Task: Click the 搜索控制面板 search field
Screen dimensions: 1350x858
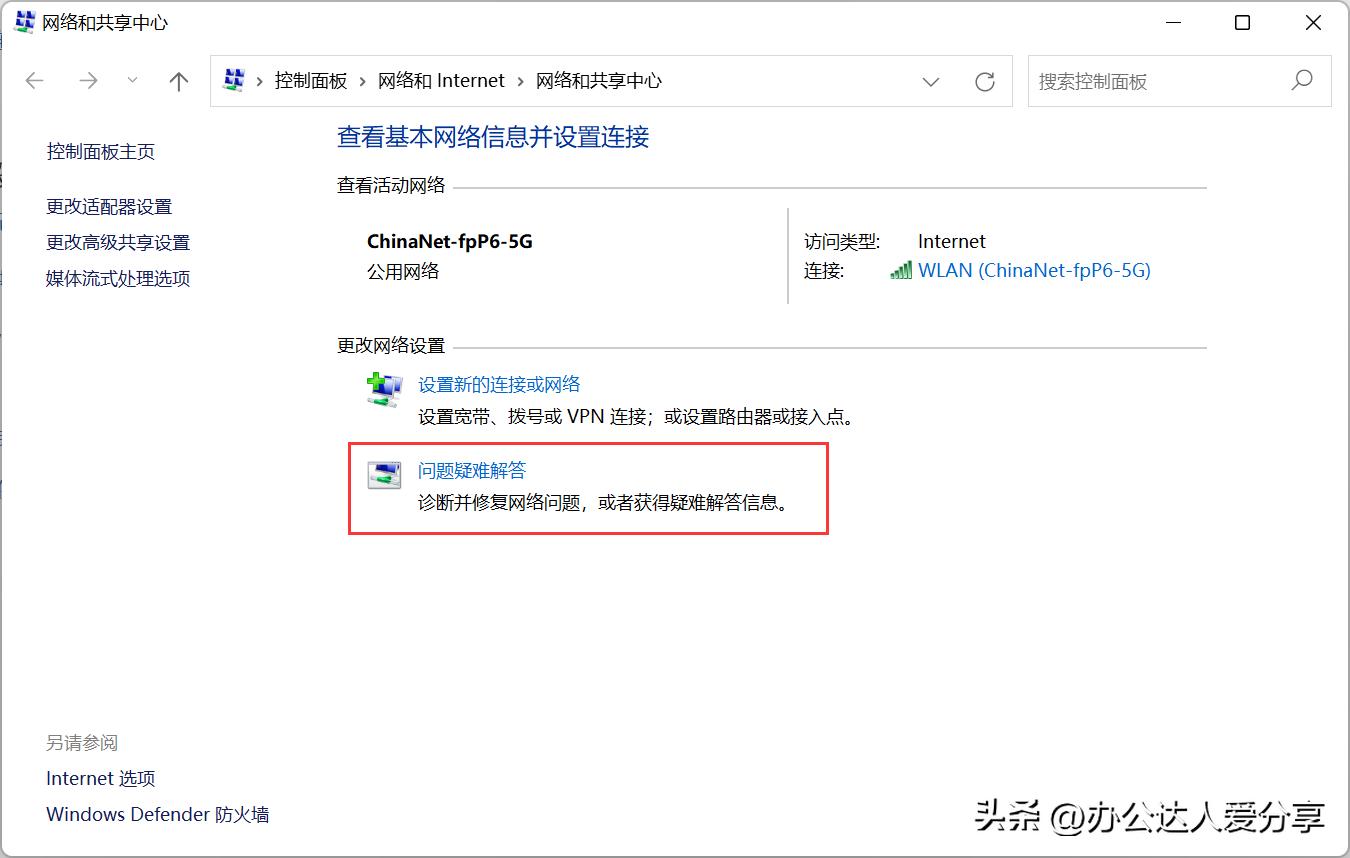Action: click(x=1150, y=81)
